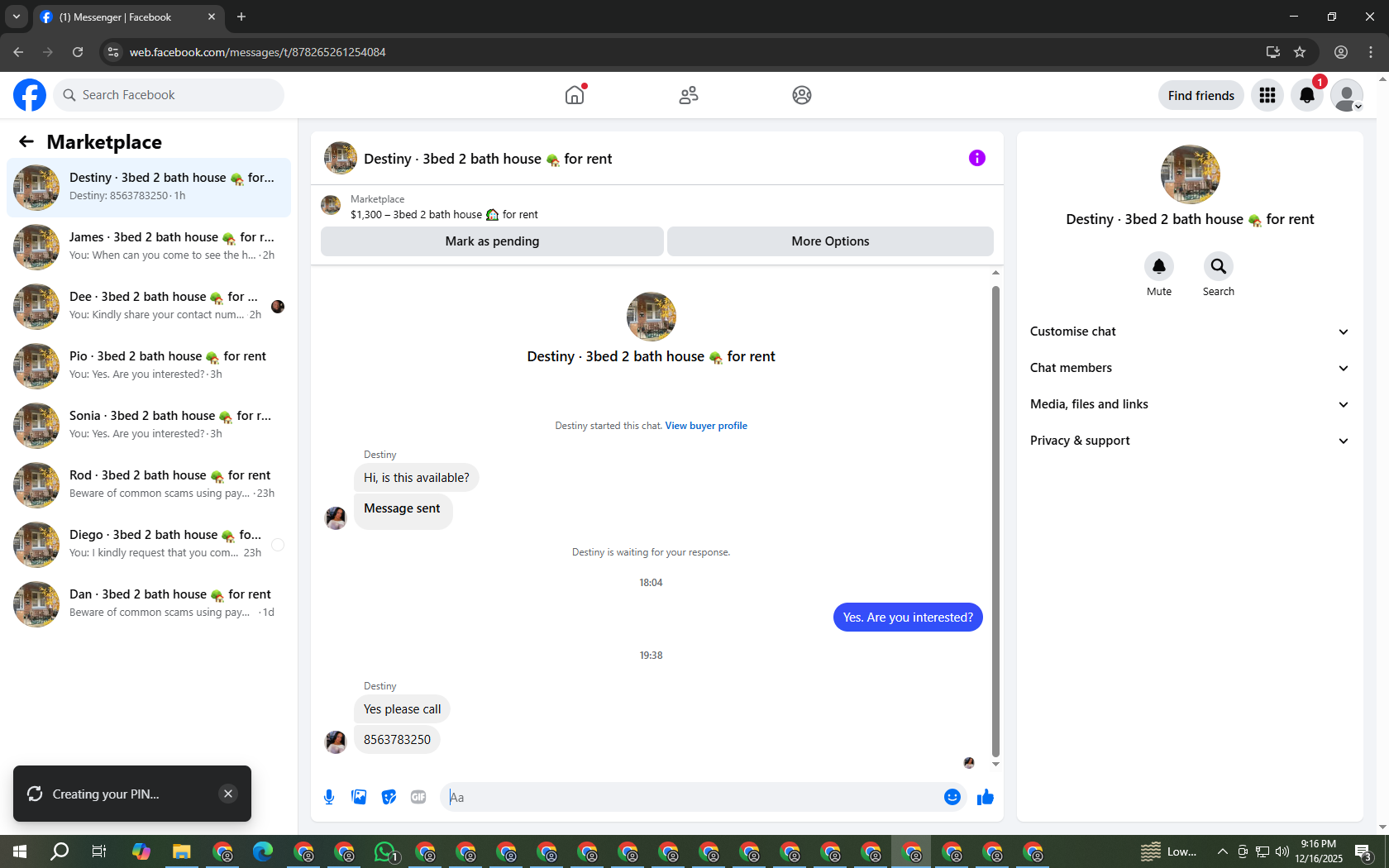Open Windows taskbar search

pyautogui.click(x=60, y=851)
